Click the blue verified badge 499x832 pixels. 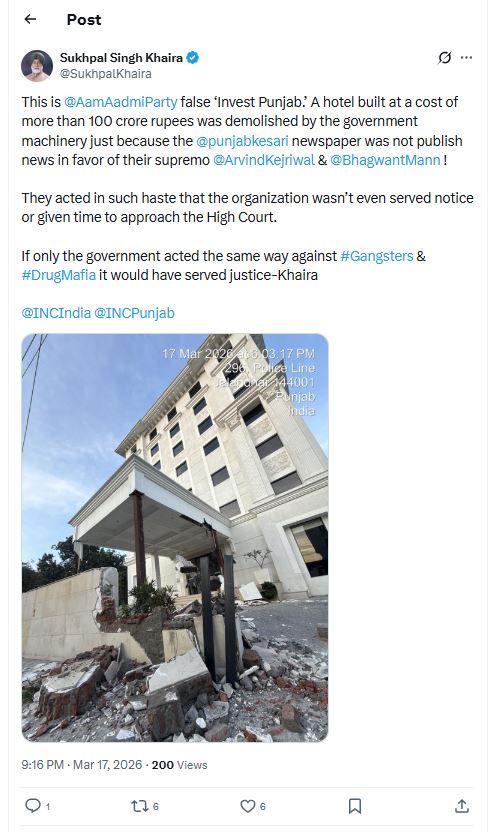coord(193,57)
